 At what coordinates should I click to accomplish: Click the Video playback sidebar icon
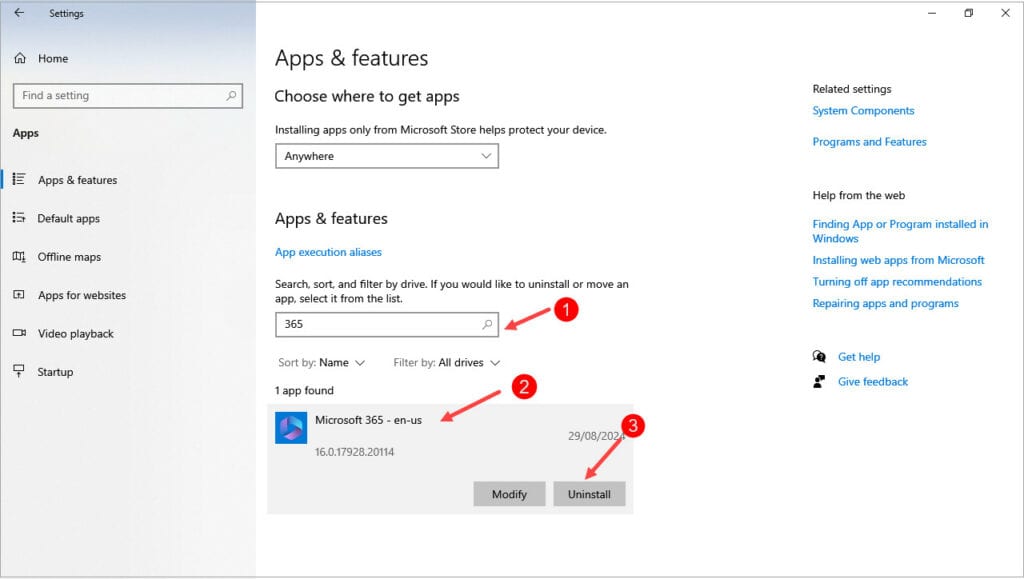pos(19,333)
